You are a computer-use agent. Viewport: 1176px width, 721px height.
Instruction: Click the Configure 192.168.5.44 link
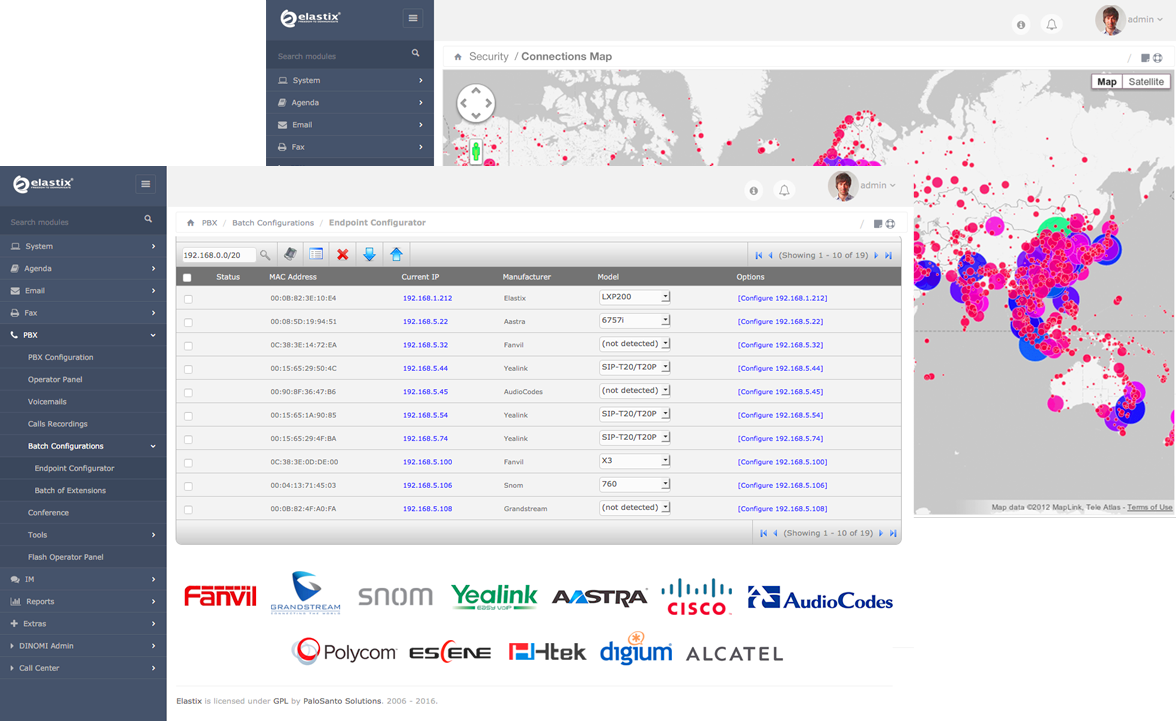point(780,369)
